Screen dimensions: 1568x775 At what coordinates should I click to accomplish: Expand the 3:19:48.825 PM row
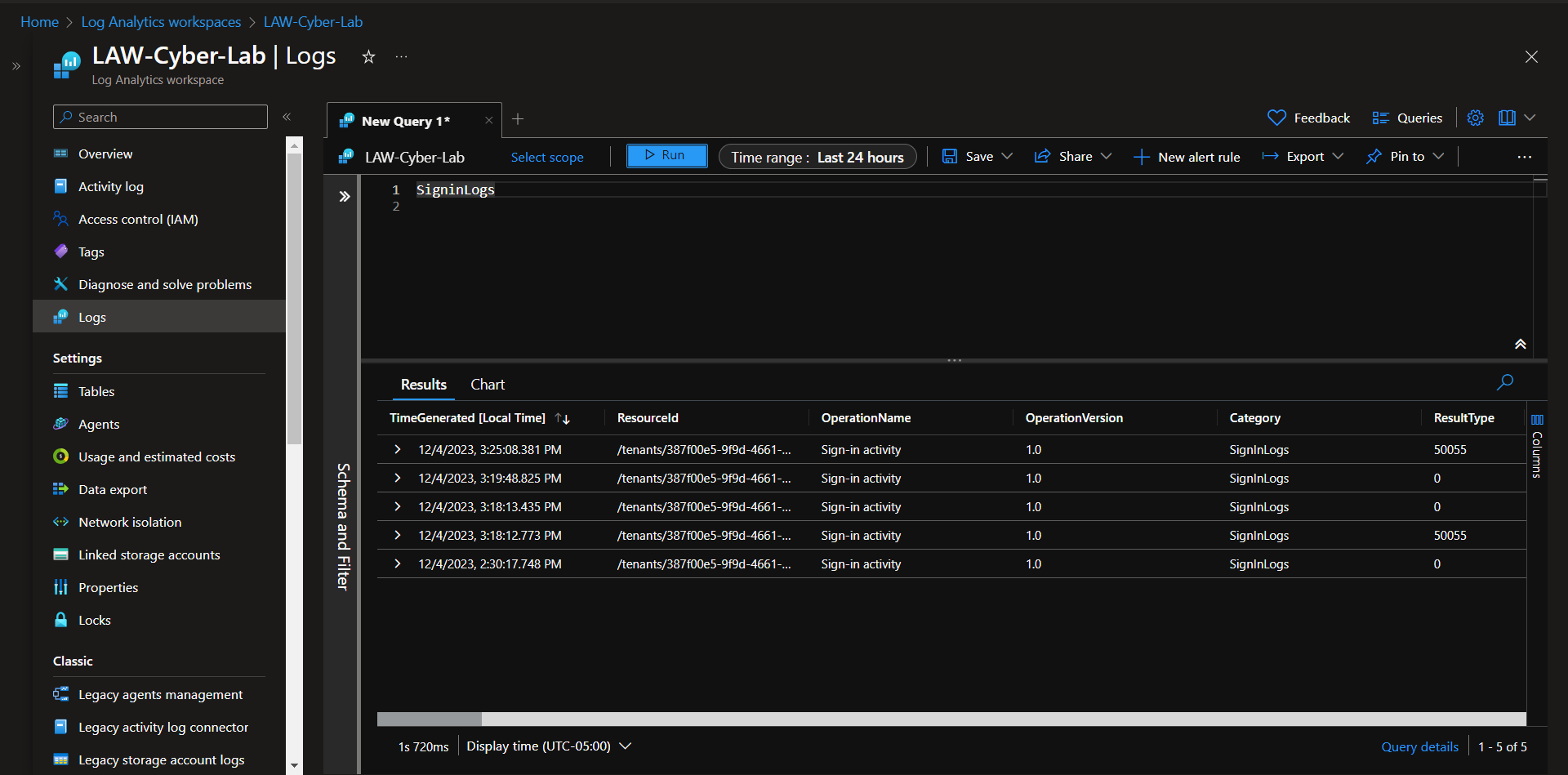click(398, 478)
